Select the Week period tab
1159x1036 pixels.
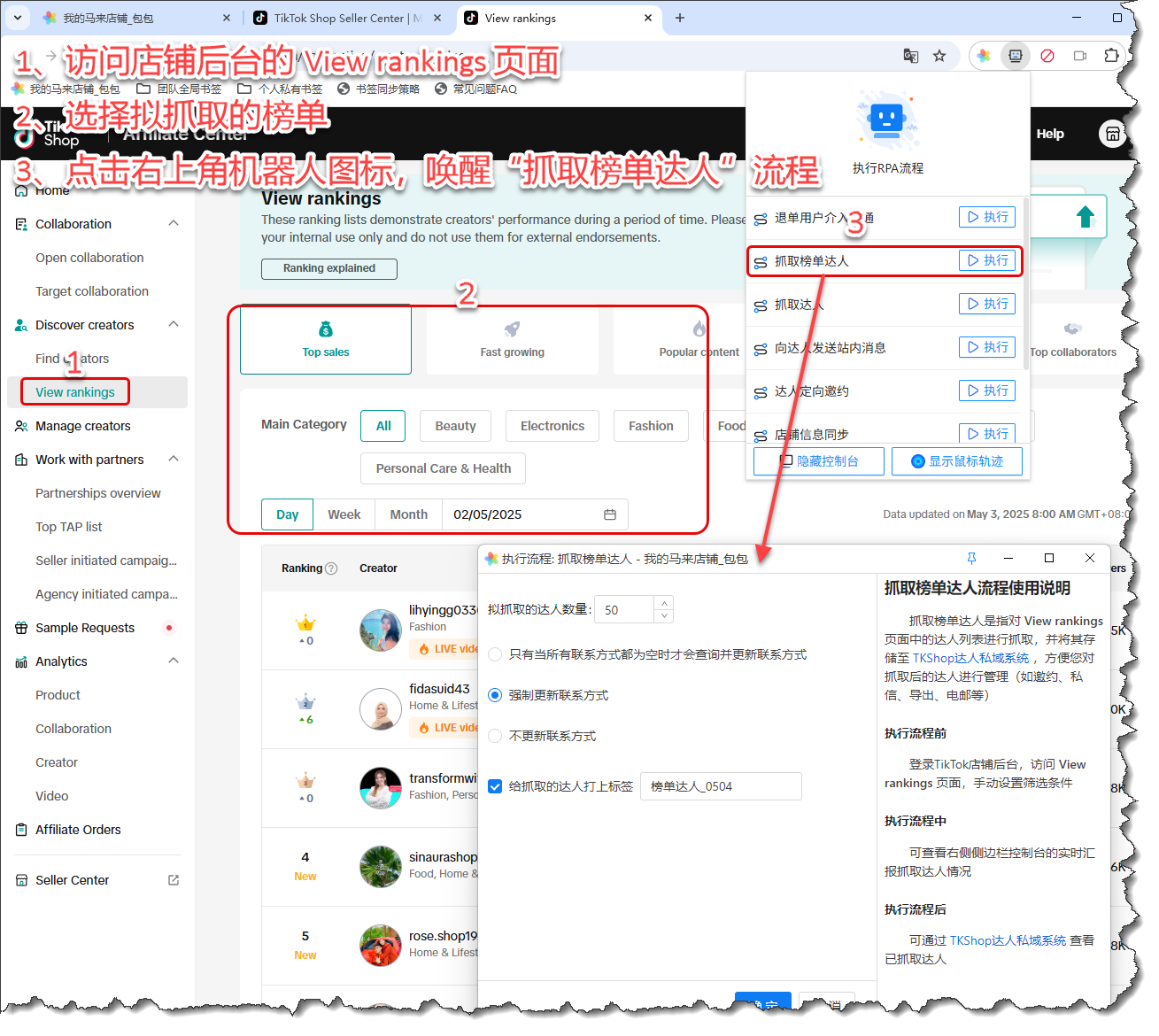click(x=344, y=514)
